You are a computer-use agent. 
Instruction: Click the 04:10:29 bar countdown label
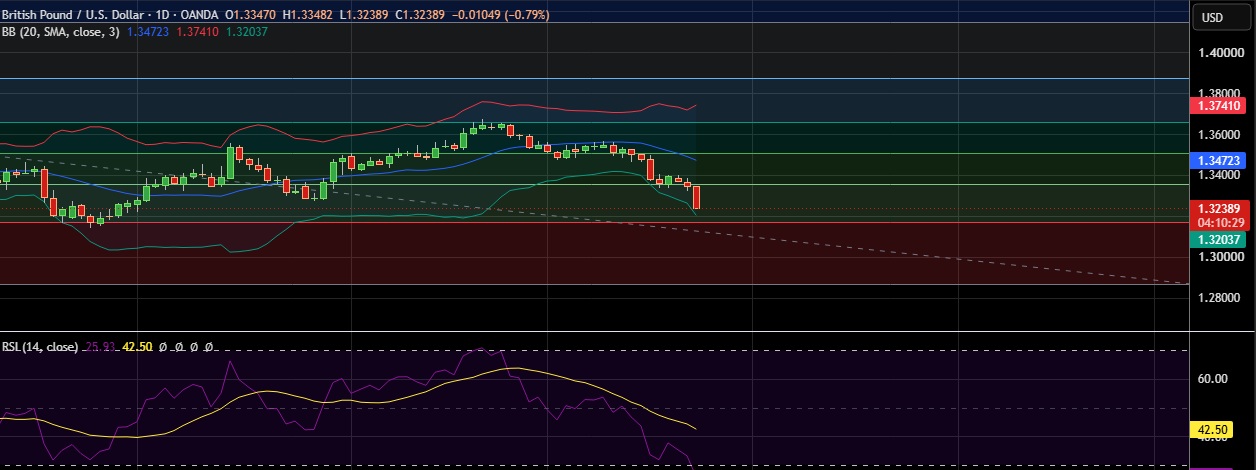1216,223
